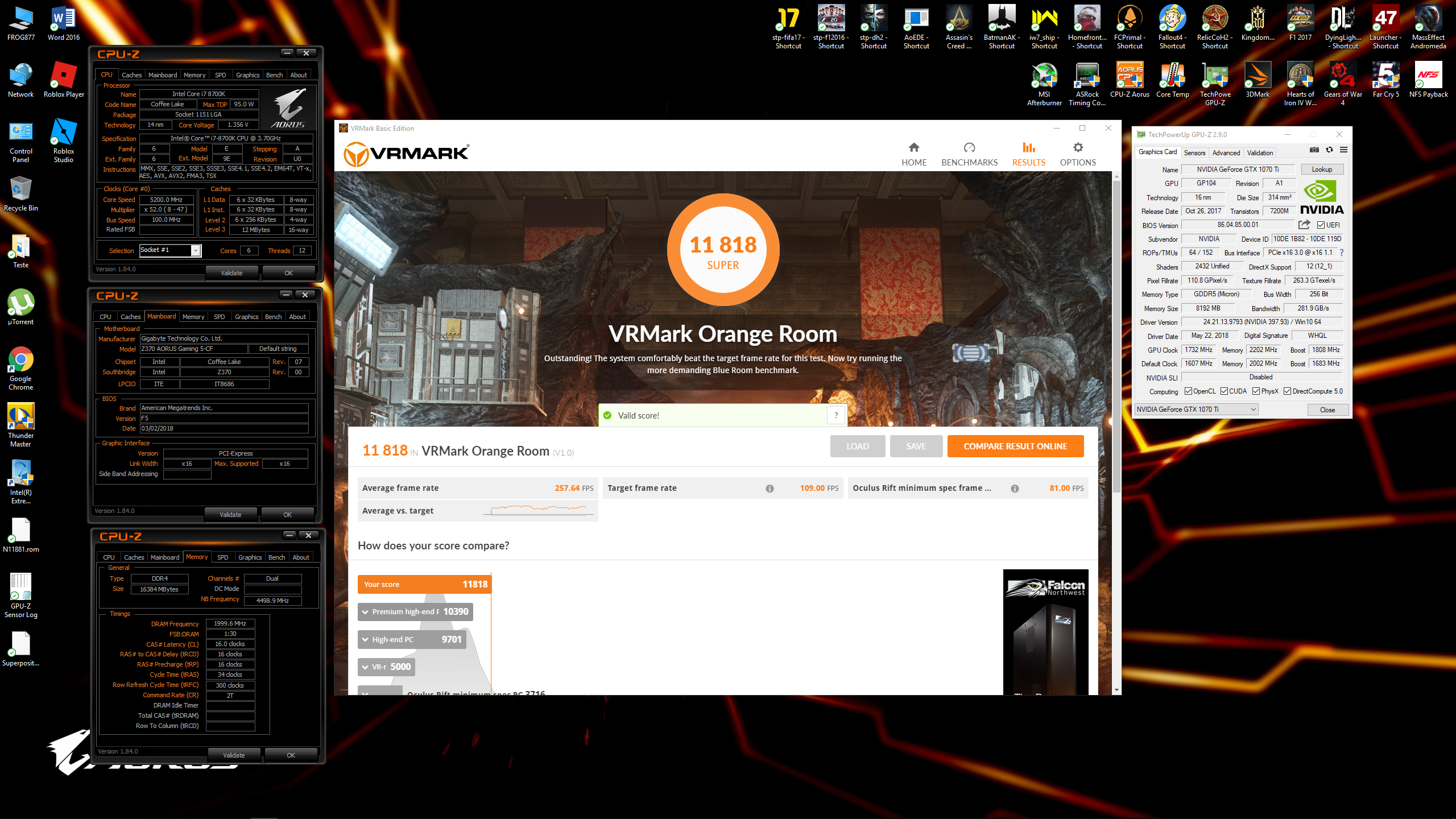This screenshot has width=1456, height=819.
Task: Open Core Temp desktop icon
Action: point(1172,80)
